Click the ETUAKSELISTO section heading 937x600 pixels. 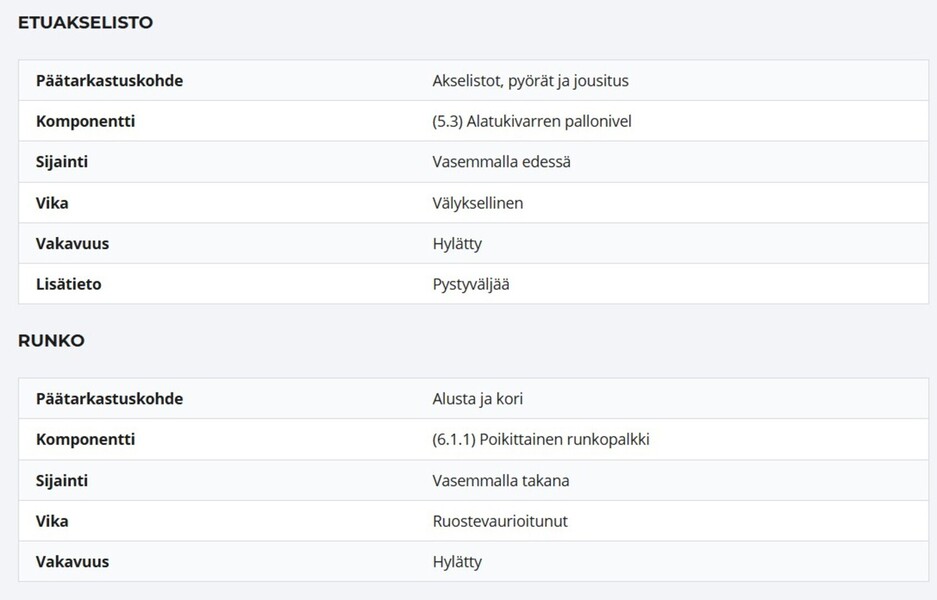pos(85,23)
